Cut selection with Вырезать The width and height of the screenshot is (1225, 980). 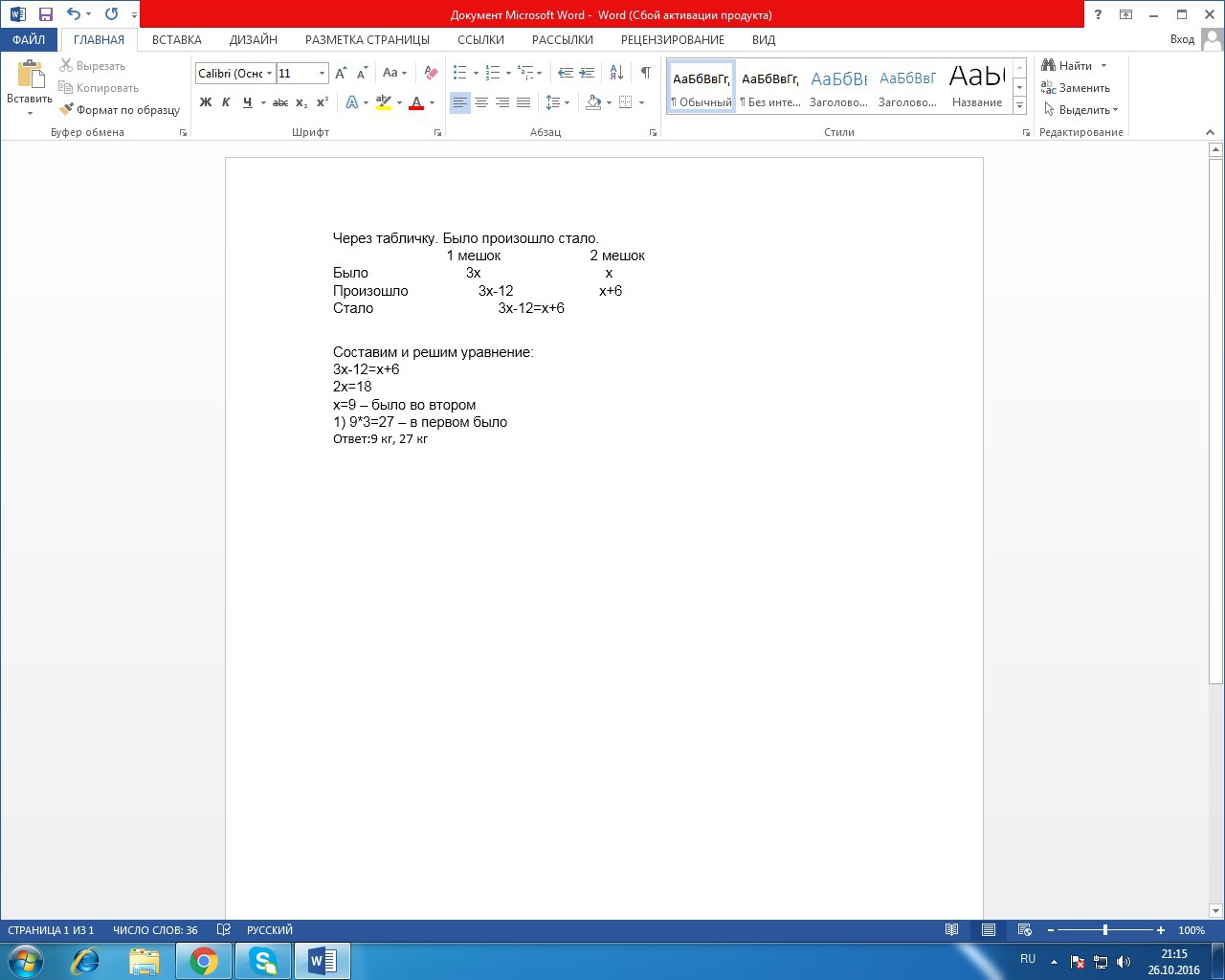[93, 66]
